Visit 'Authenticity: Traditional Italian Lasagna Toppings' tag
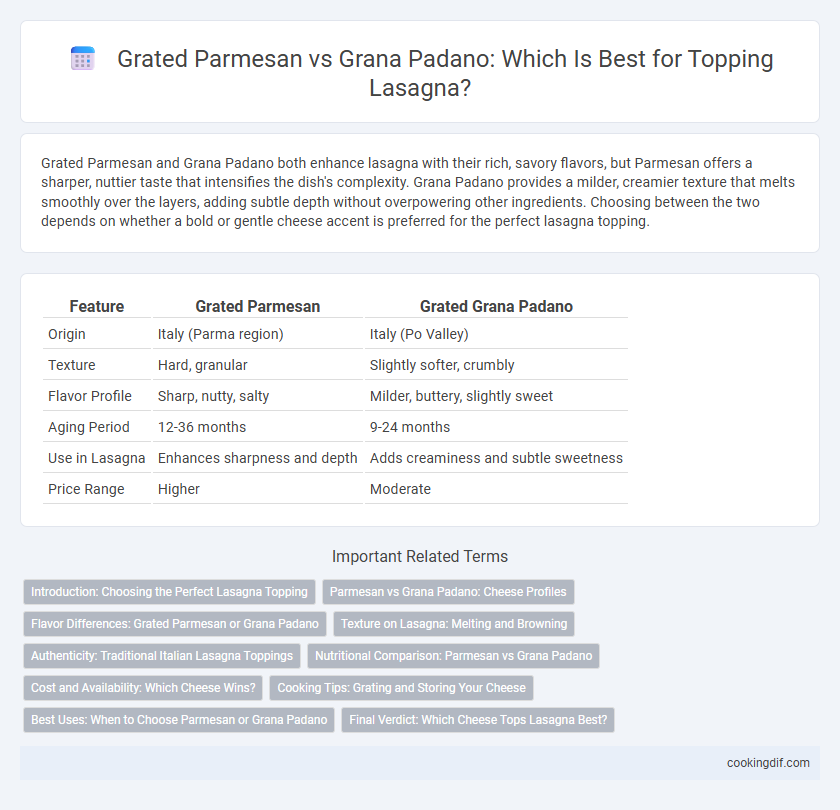This screenshot has width=840, height=810. pos(162,656)
